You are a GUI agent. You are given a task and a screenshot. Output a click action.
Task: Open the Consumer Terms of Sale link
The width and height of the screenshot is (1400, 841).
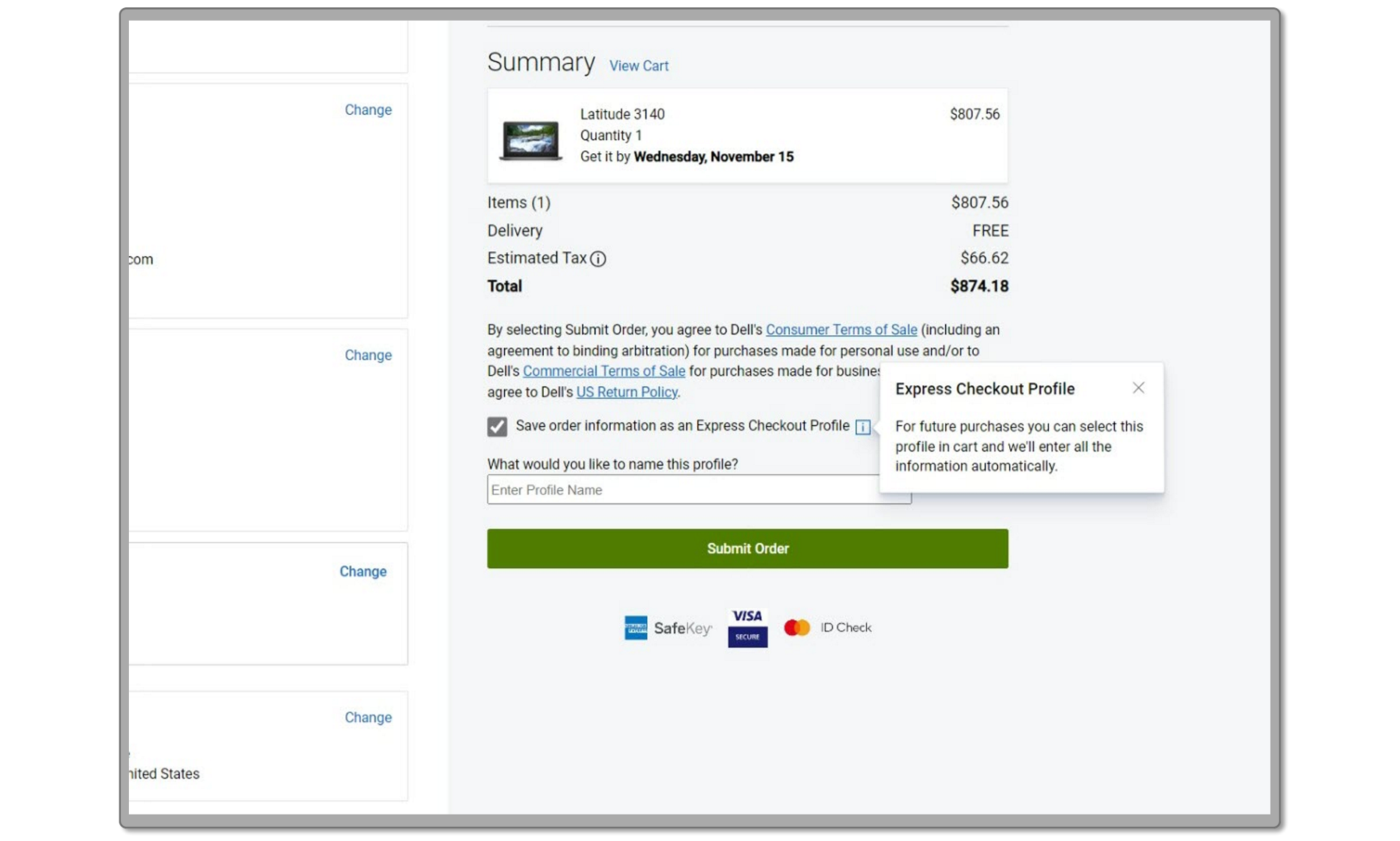coord(841,330)
